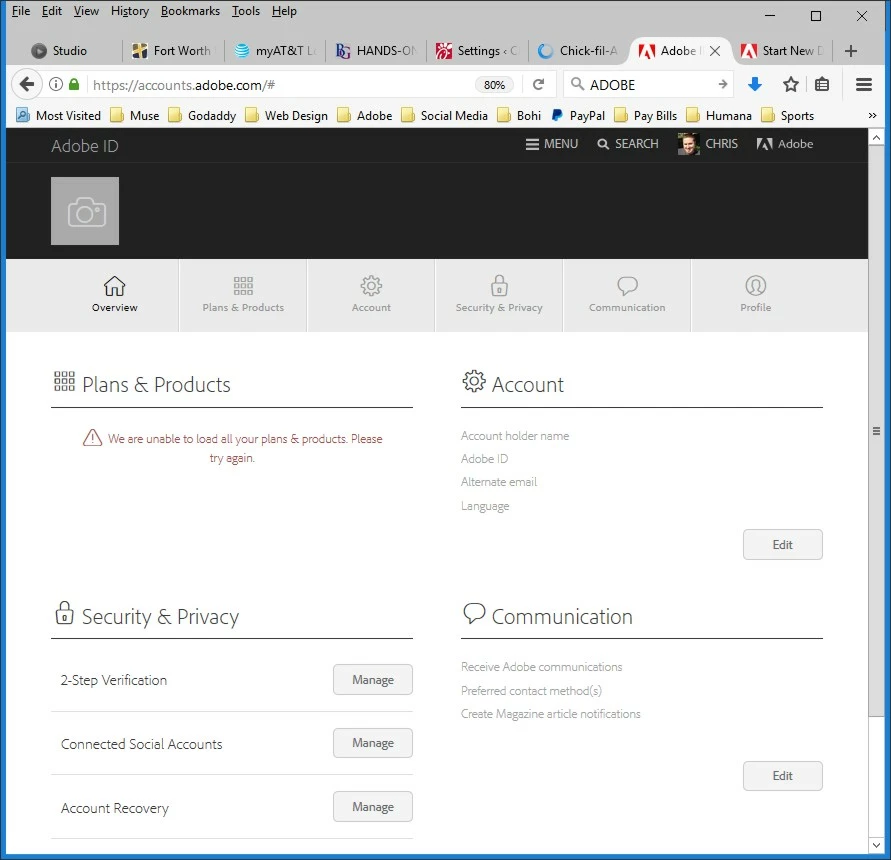Viewport: 891px width, 860px height.
Task: Reload the page with the refresh icon
Action: click(x=539, y=85)
